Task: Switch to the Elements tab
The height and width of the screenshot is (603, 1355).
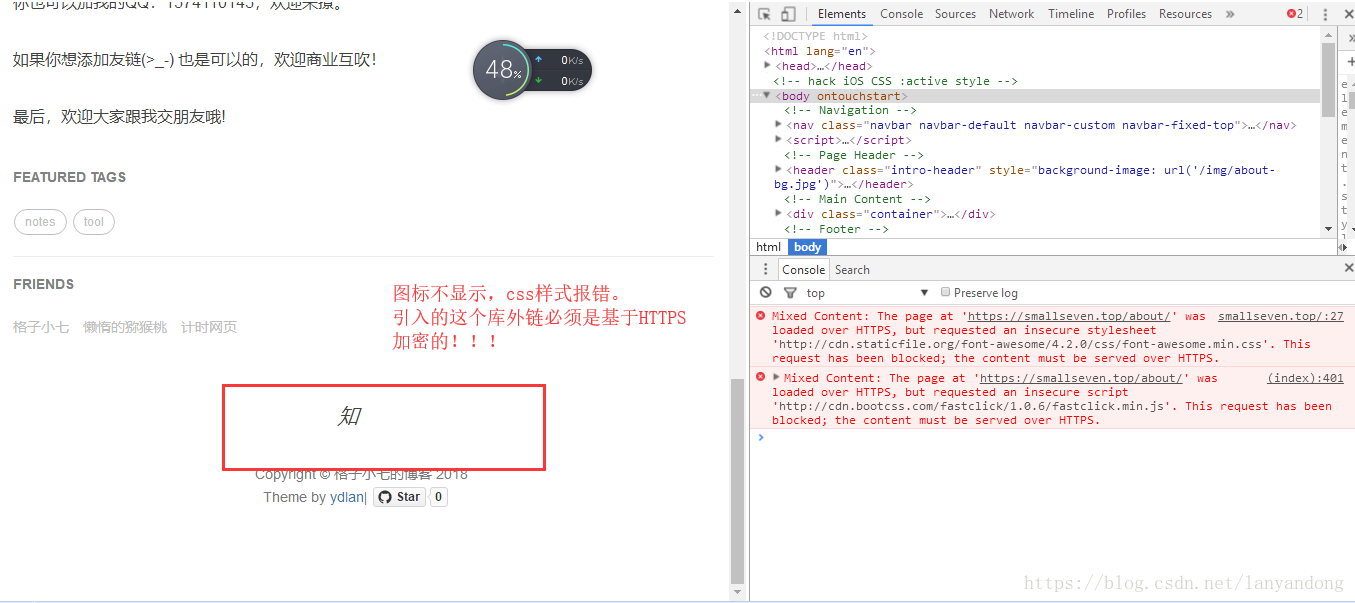Action: point(842,14)
